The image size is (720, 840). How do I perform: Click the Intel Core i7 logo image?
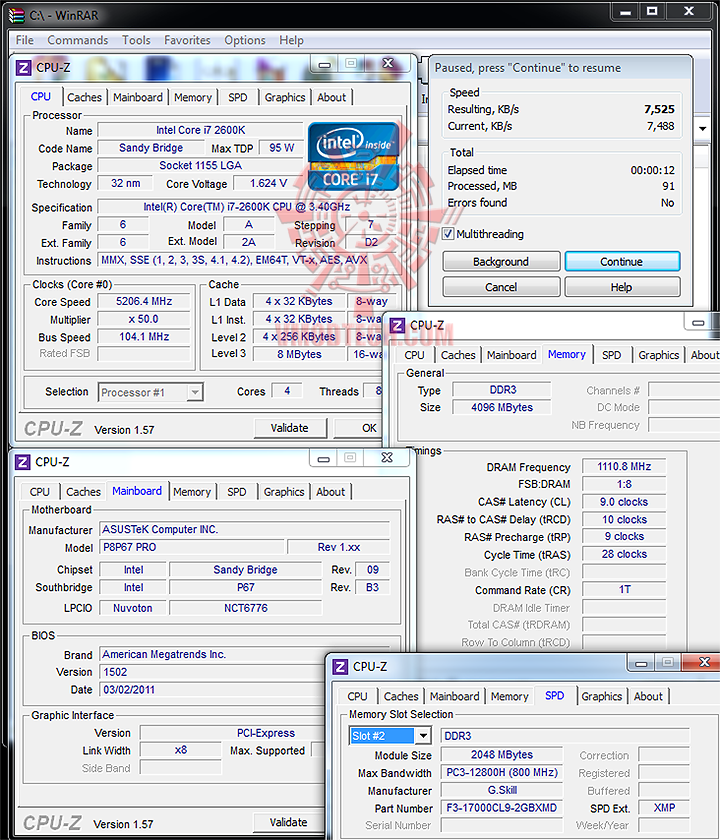tap(354, 156)
